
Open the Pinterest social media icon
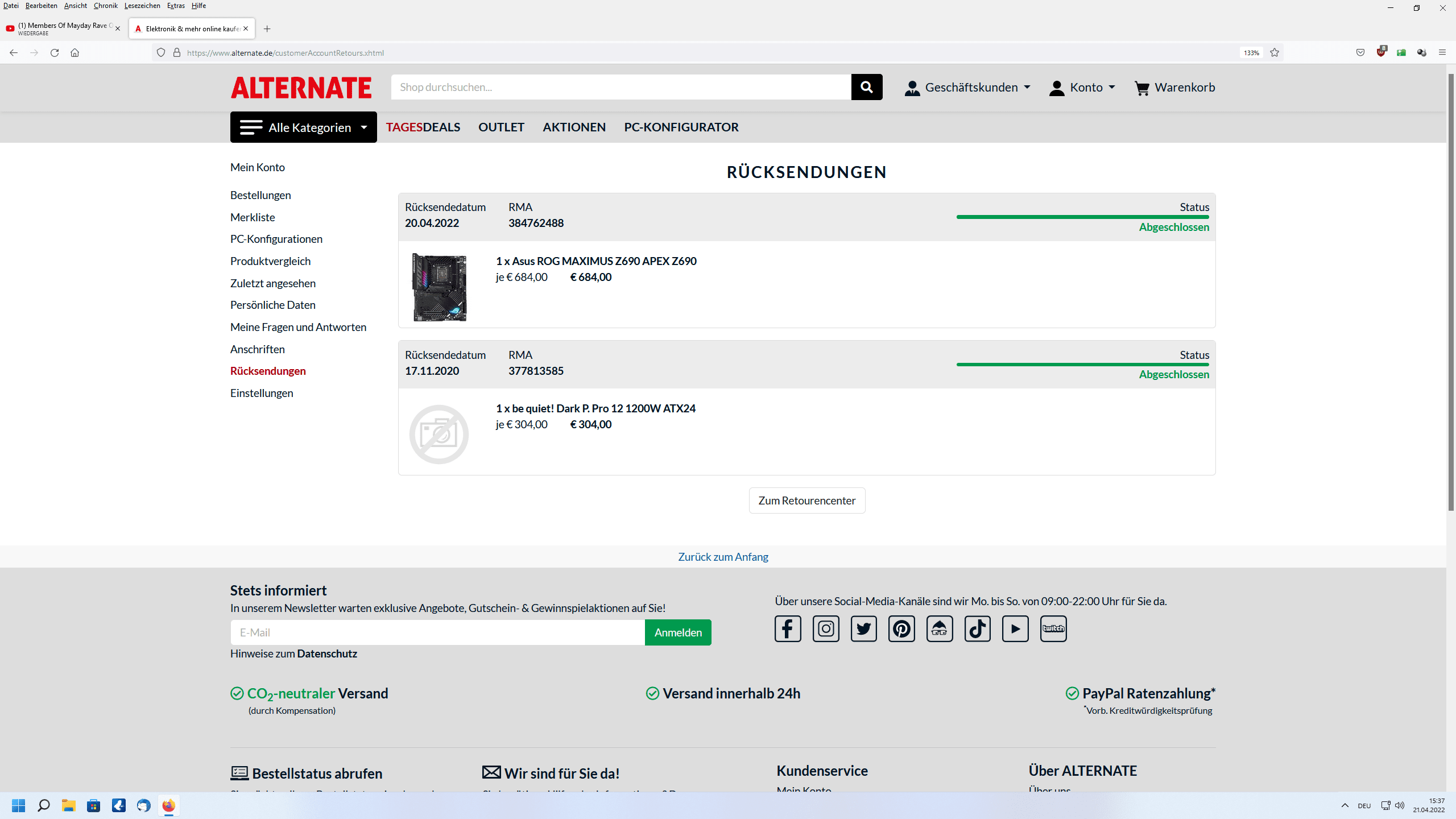coord(902,628)
